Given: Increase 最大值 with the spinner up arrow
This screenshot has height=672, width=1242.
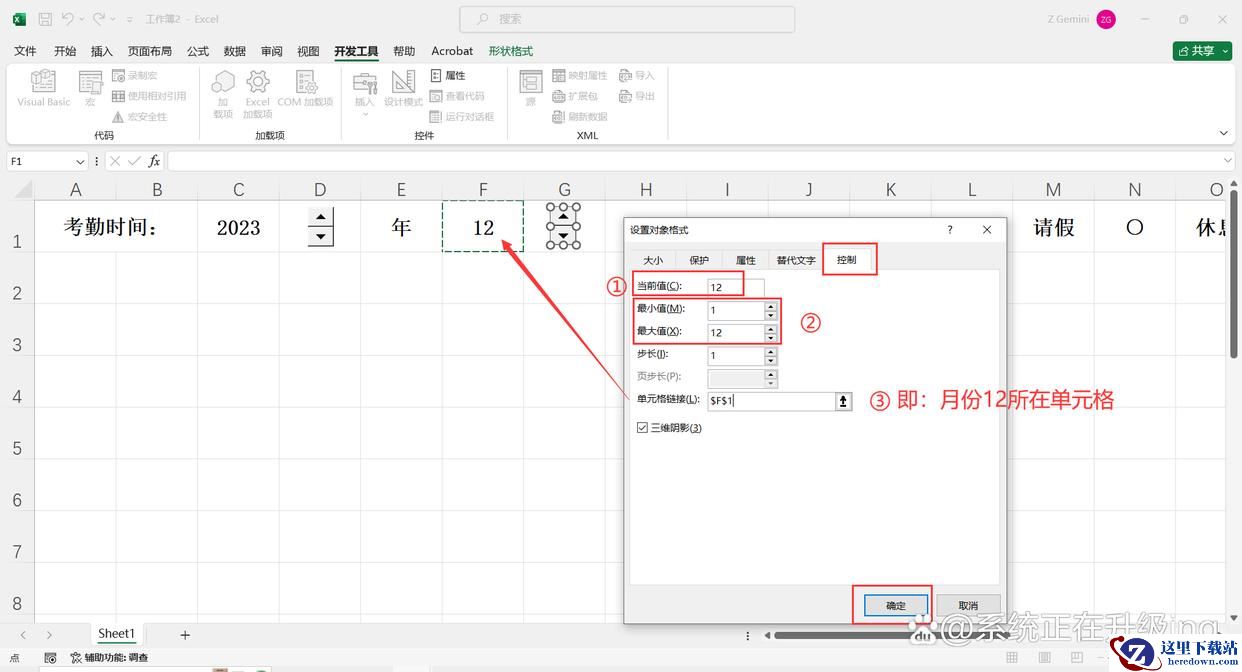Looking at the screenshot, I should click(770, 328).
